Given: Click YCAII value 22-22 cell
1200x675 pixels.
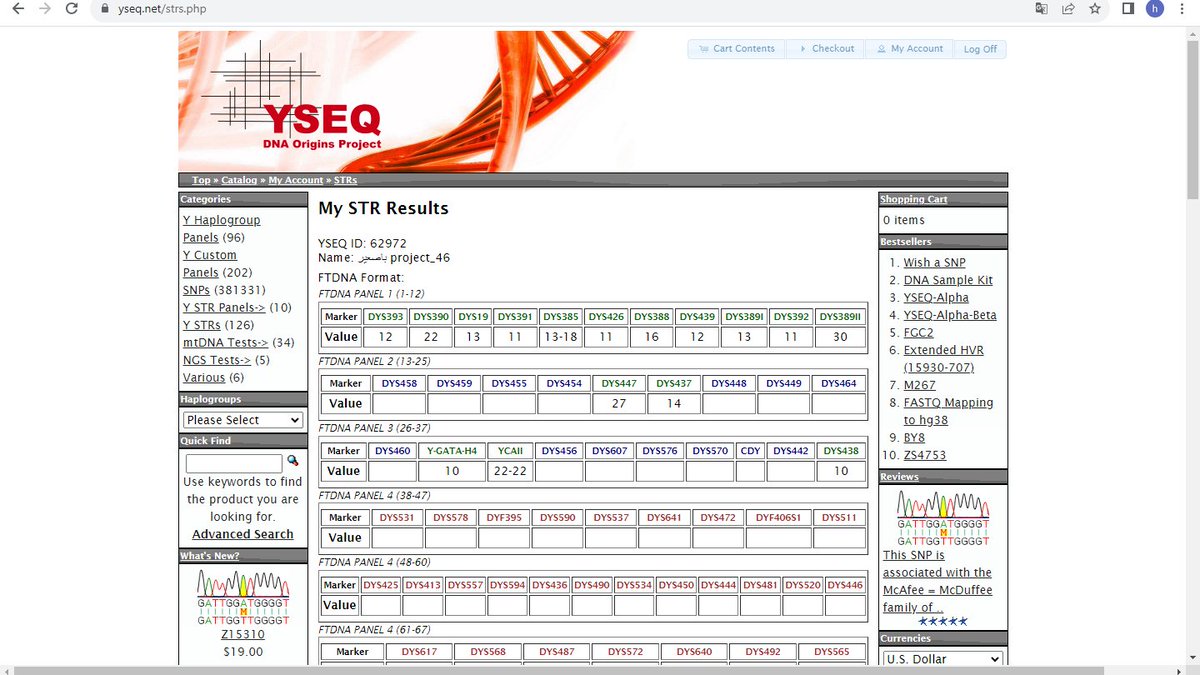Looking at the screenshot, I should [510, 471].
